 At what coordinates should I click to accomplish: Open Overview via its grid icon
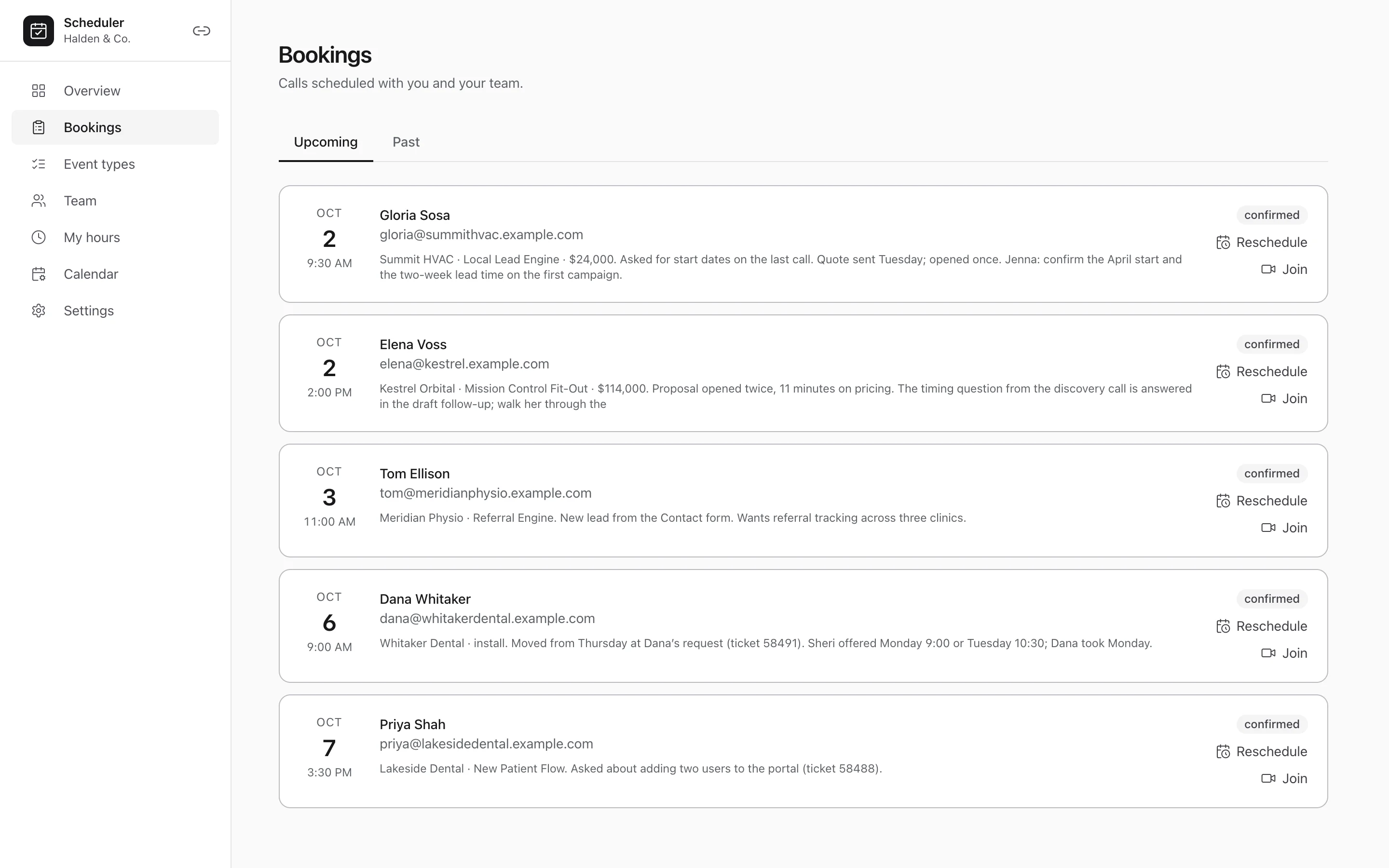click(x=39, y=91)
